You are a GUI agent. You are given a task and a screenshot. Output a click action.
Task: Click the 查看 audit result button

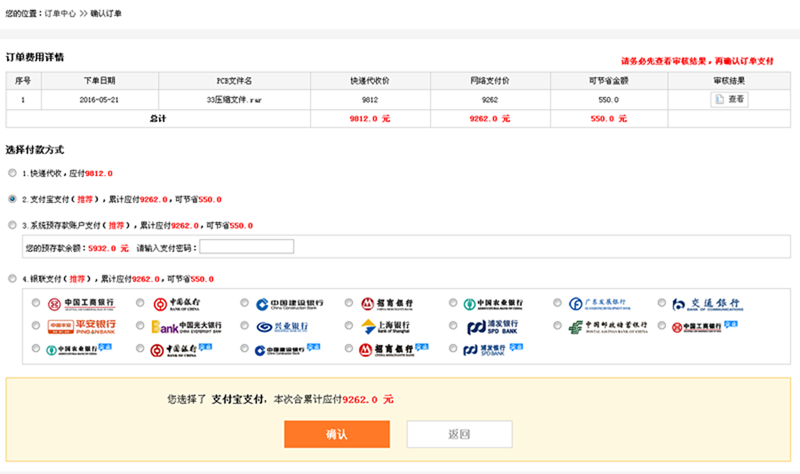pos(730,99)
